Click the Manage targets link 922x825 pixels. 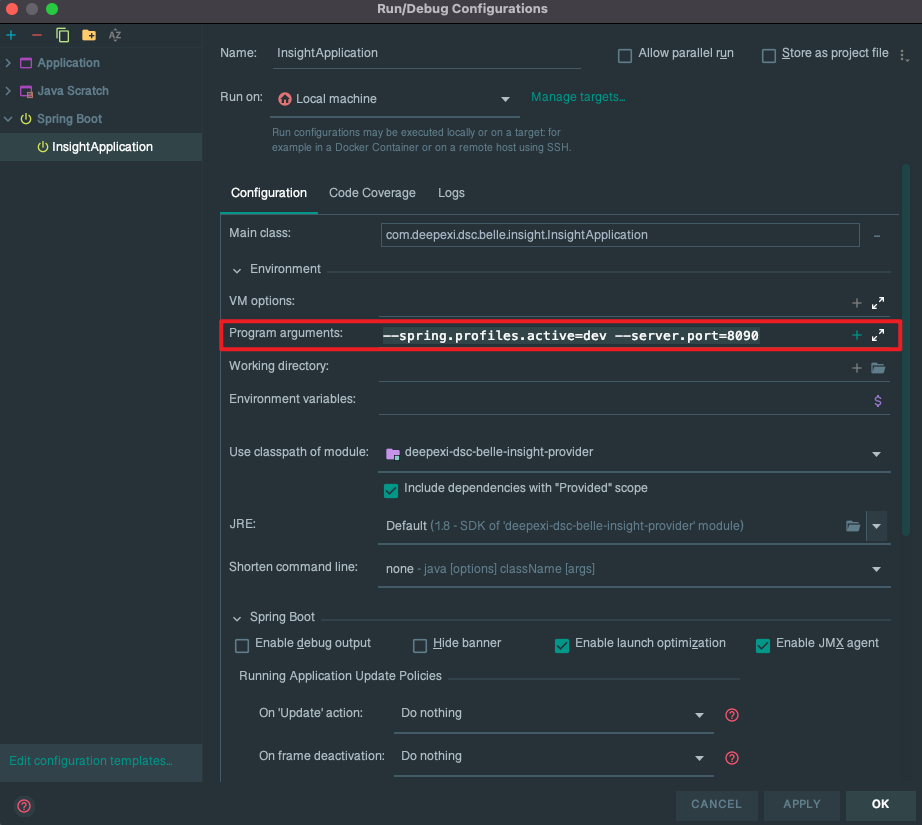pos(578,97)
